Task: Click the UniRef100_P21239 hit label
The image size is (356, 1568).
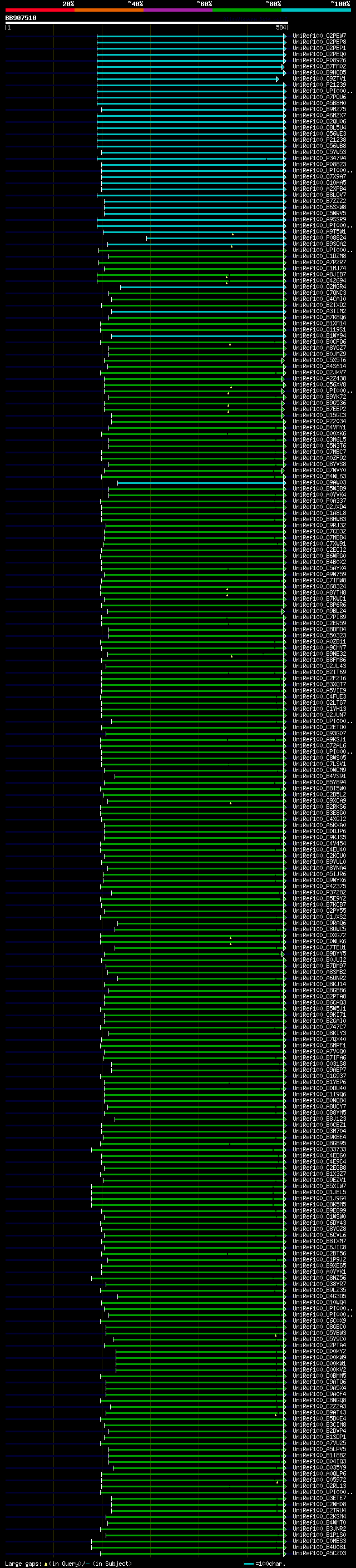Action: (319, 85)
